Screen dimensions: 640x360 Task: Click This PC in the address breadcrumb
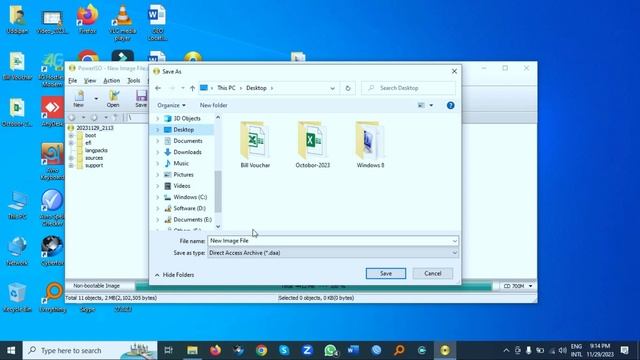pos(226,88)
